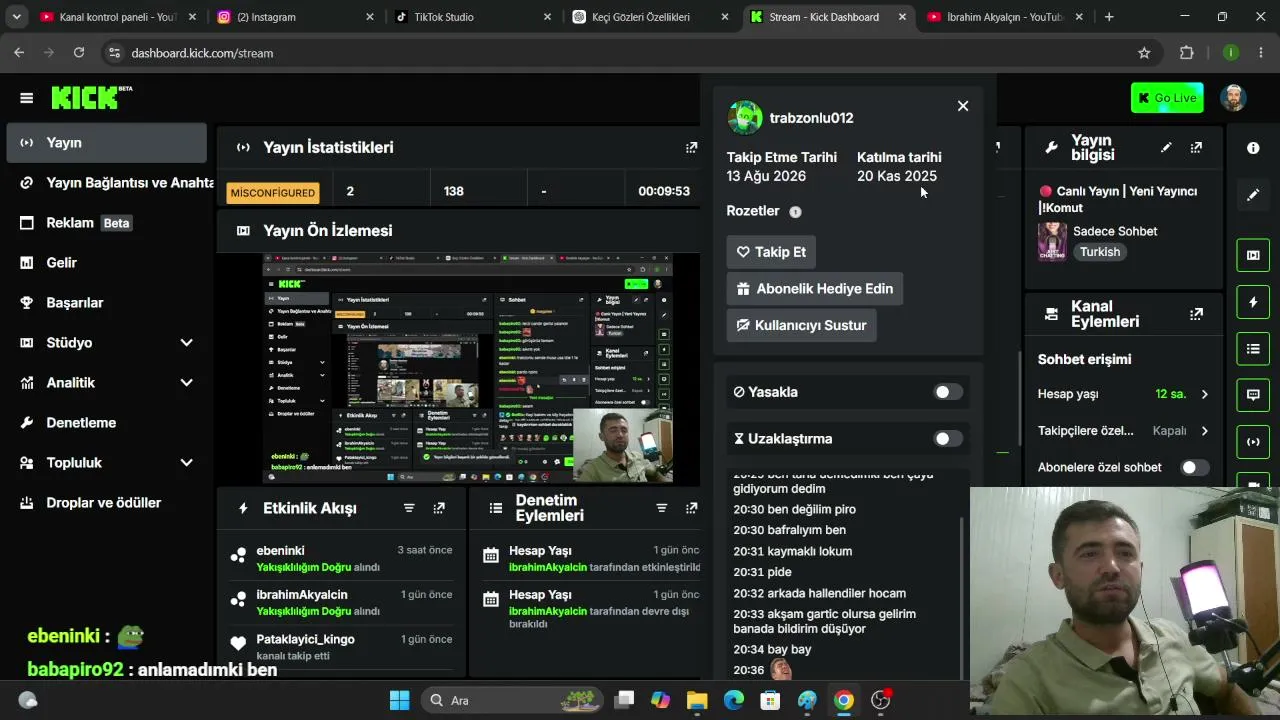Click the Rozetler info icon

795,212
